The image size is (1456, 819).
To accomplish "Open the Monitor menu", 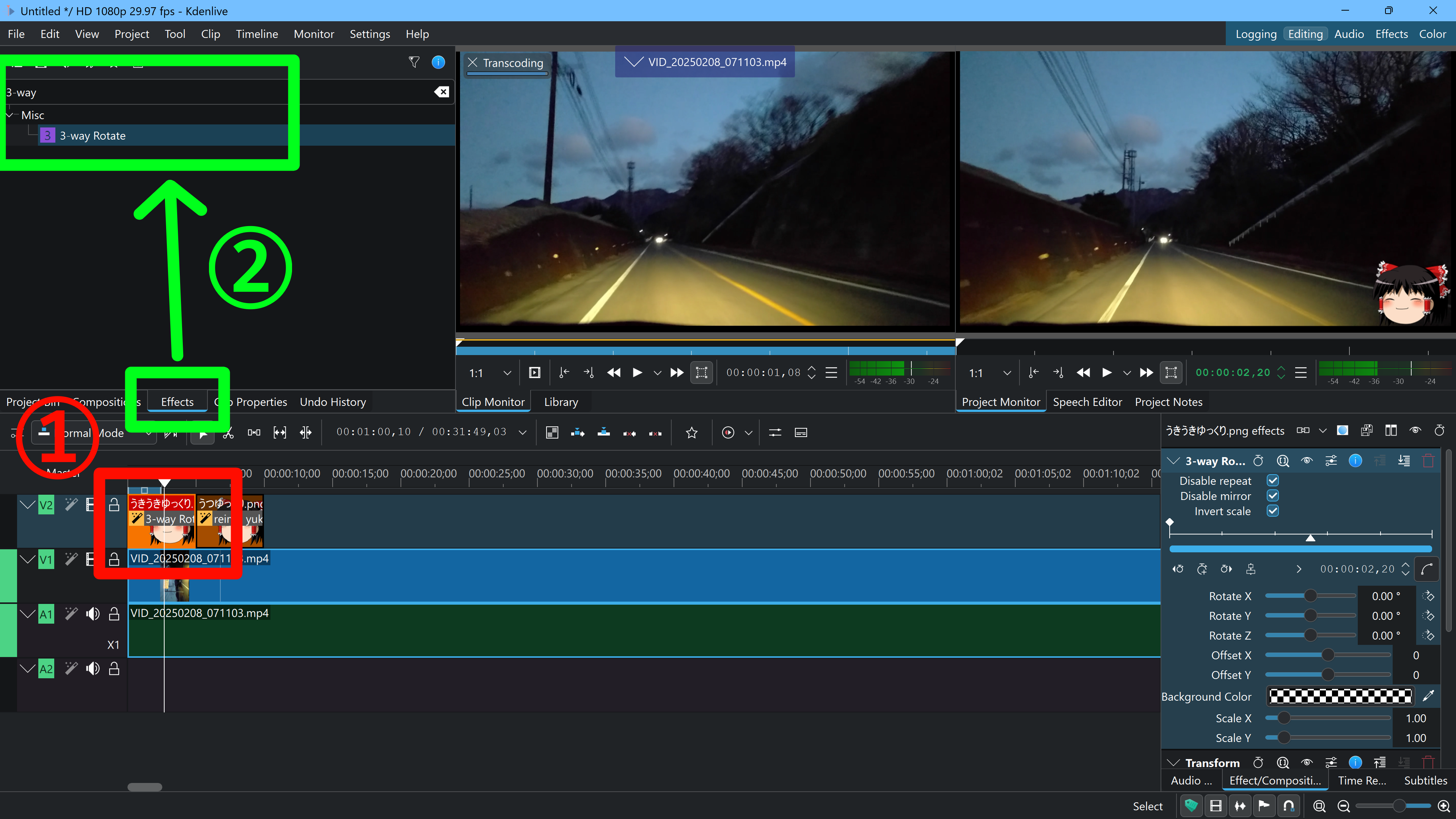I will pyautogui.click(x=314, y=34).
